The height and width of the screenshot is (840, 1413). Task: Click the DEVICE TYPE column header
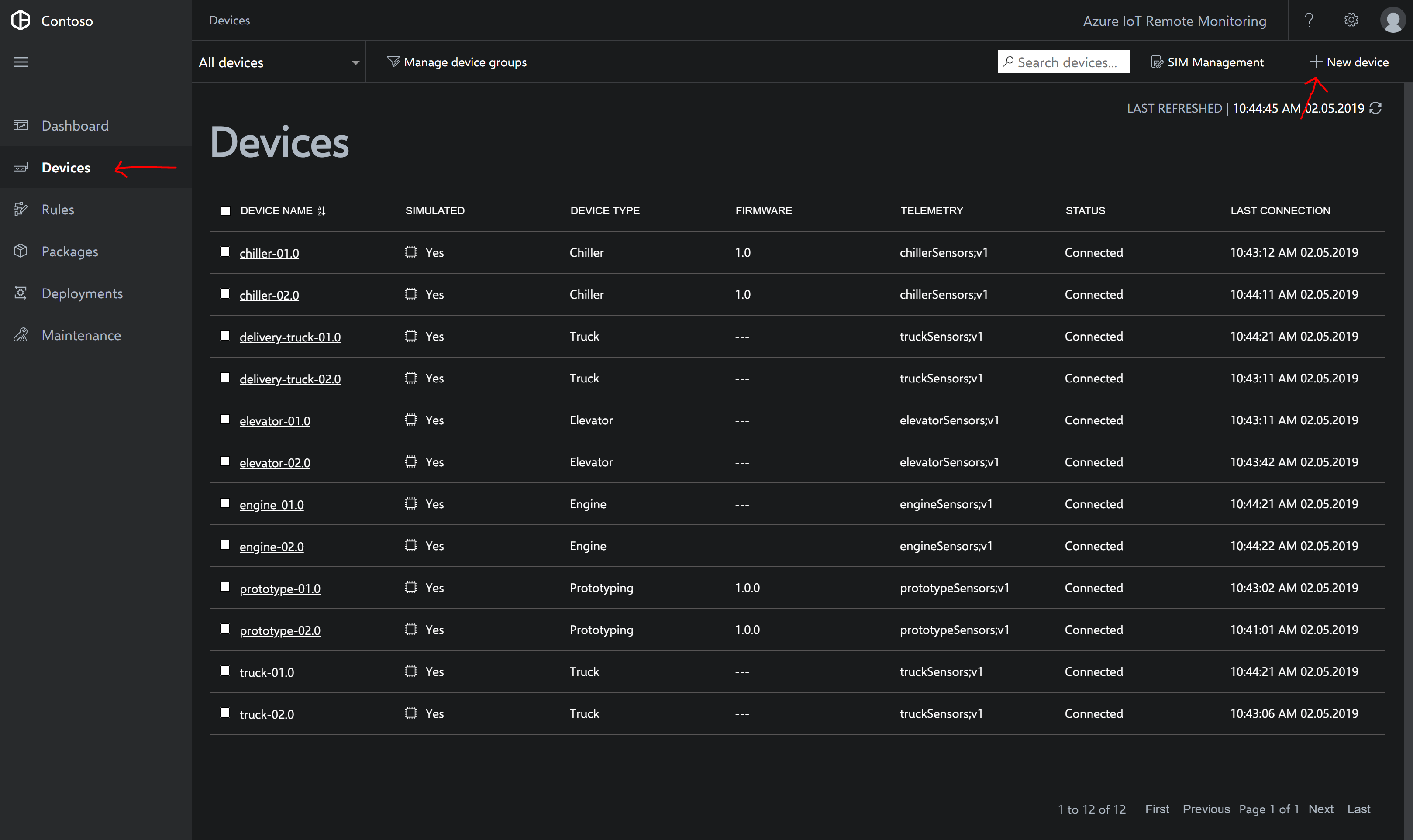(605, 210)
